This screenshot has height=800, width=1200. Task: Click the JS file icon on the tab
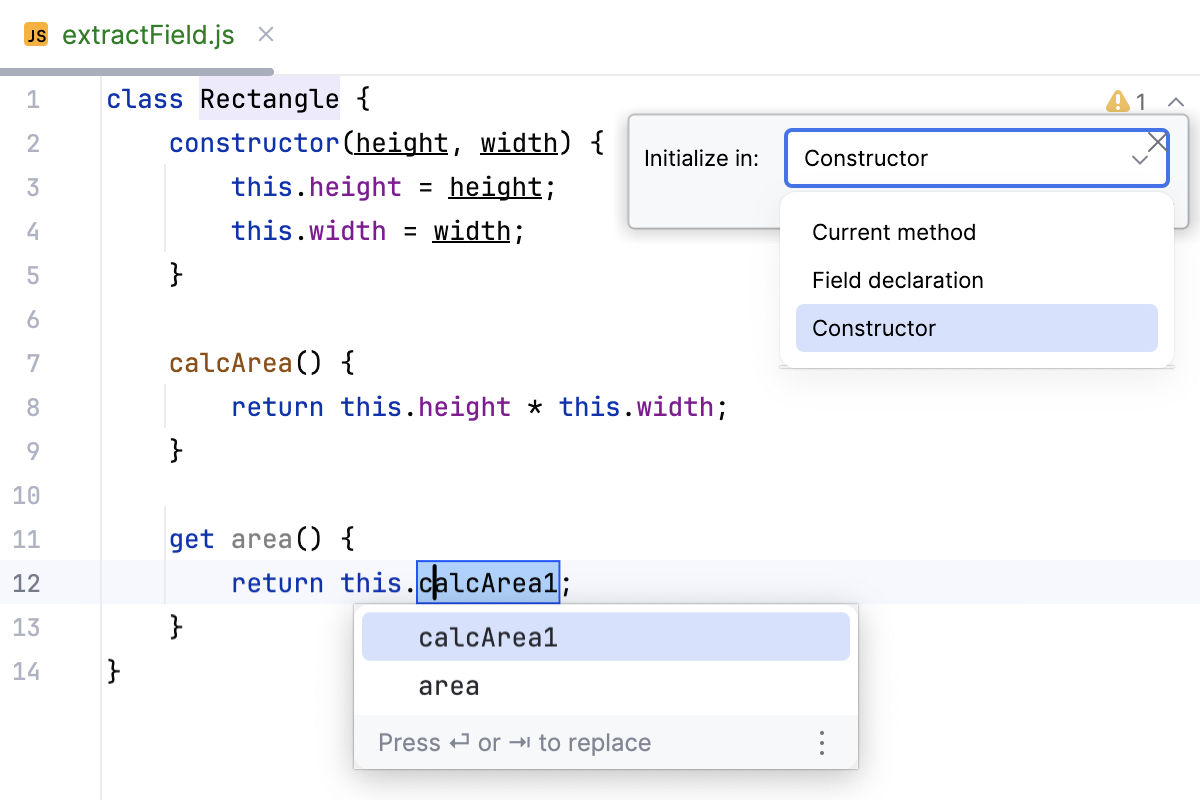pyautogui.click(x=36, y=36)
